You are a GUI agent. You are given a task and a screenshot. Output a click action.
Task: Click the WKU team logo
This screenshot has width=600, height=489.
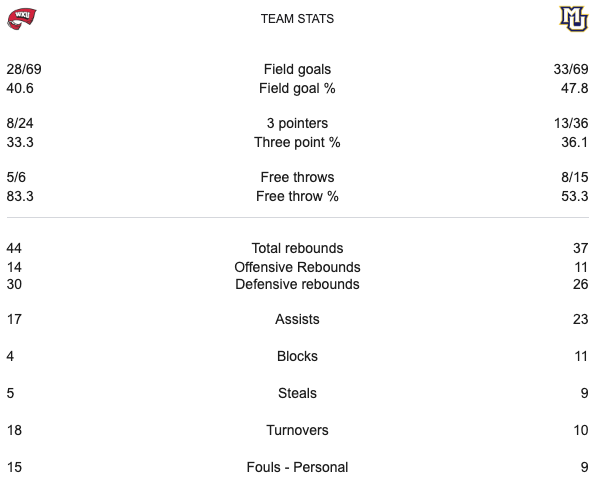tap(21, 18)
